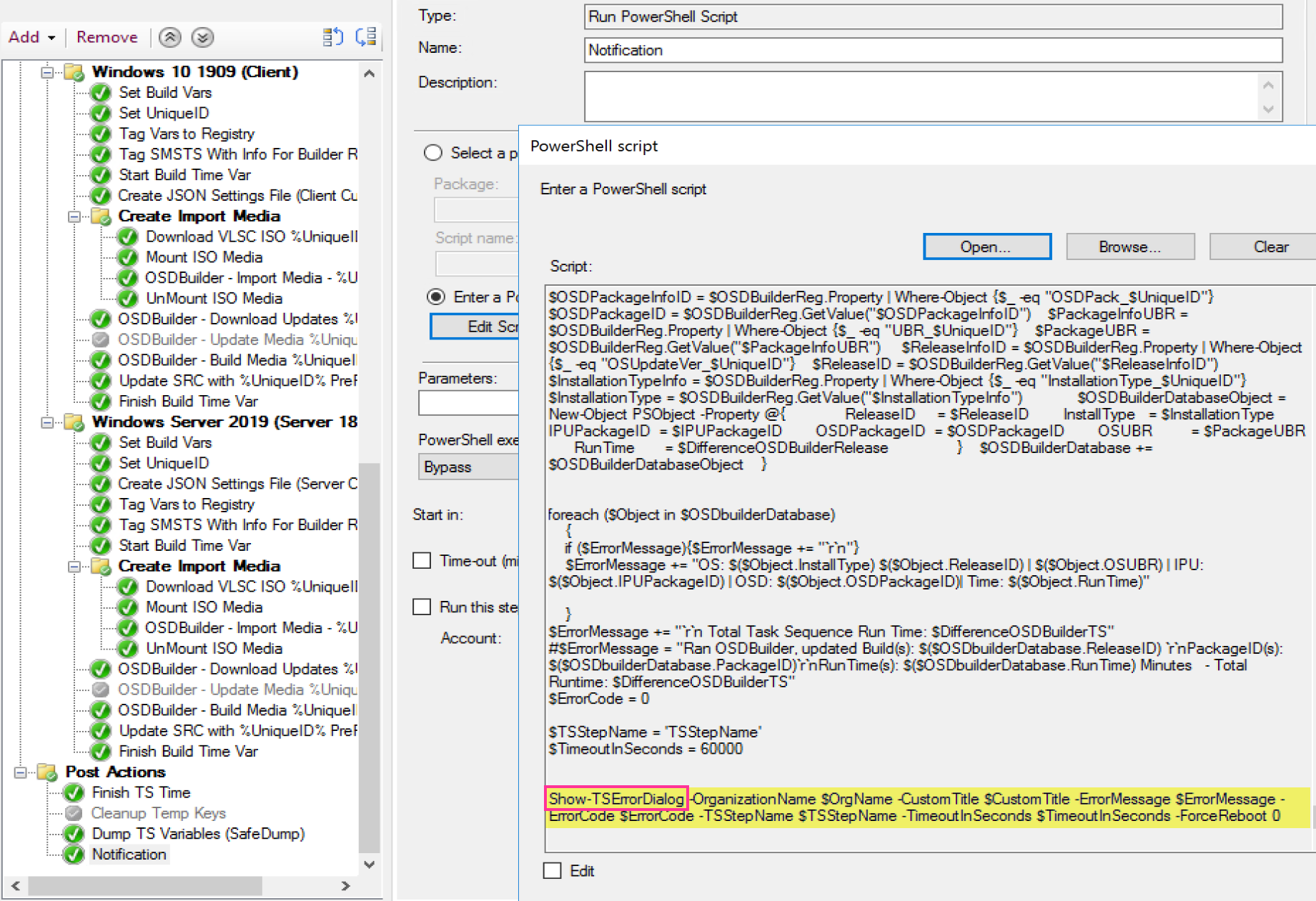
Task: Click the Windows 10 1909 group folder icon
Action: click(x=74, y=71)
